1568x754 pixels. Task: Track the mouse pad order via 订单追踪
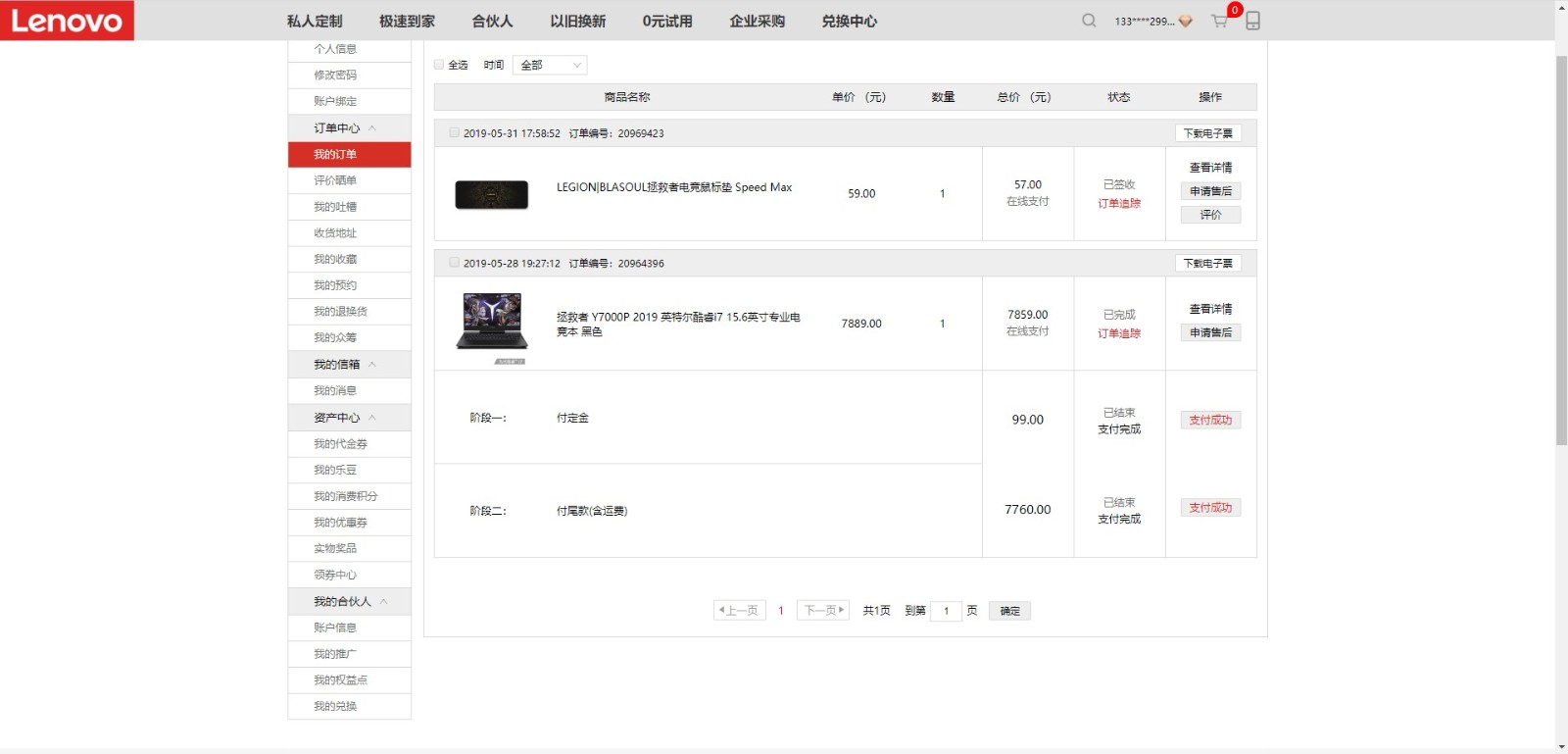(x=1119, y=204)
